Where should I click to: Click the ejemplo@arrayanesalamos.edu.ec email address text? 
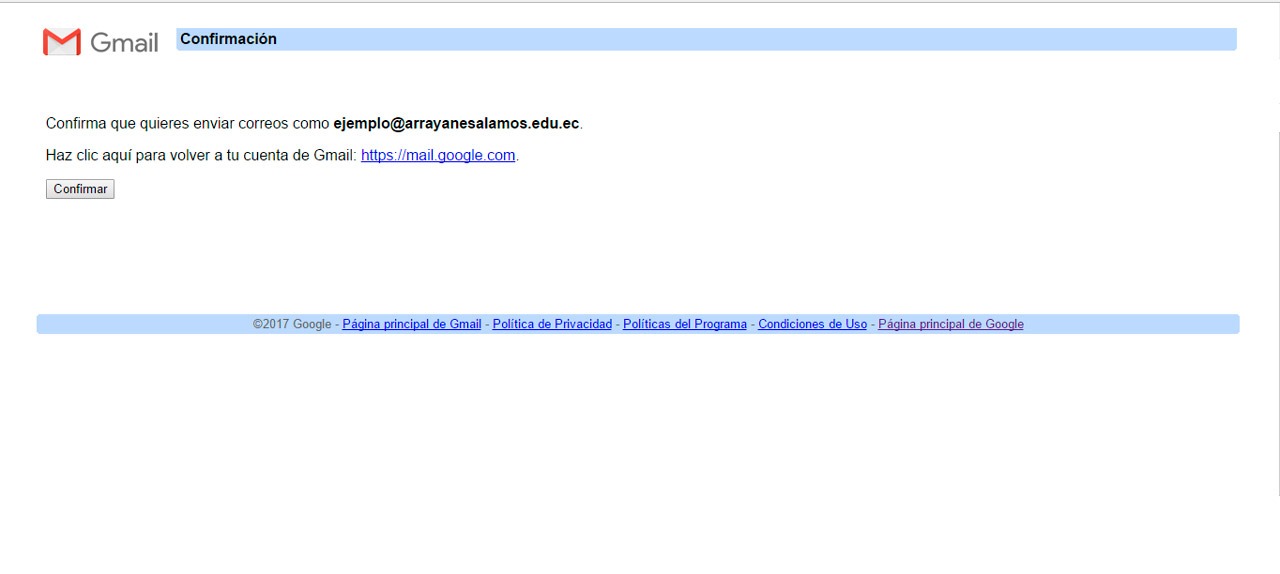click(x=456, y=123)
